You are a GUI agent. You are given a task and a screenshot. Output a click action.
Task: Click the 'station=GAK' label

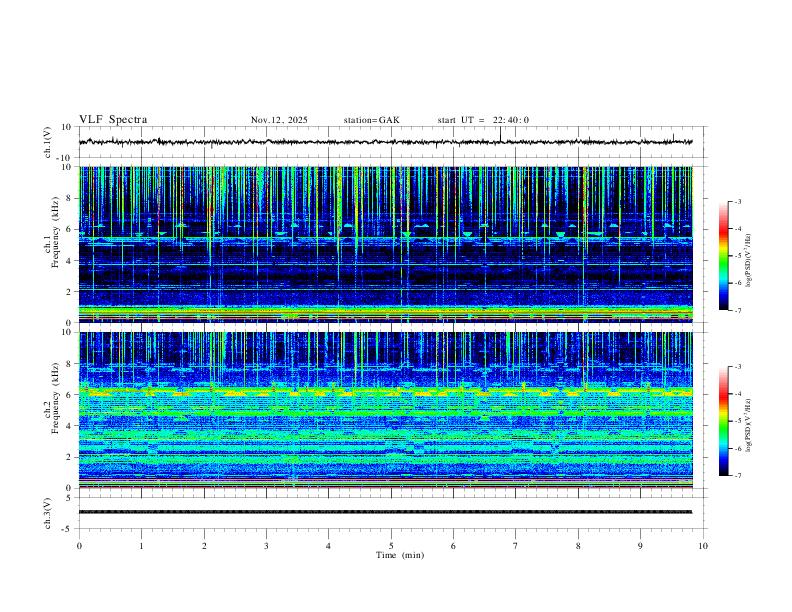click(x=372, y=120)
